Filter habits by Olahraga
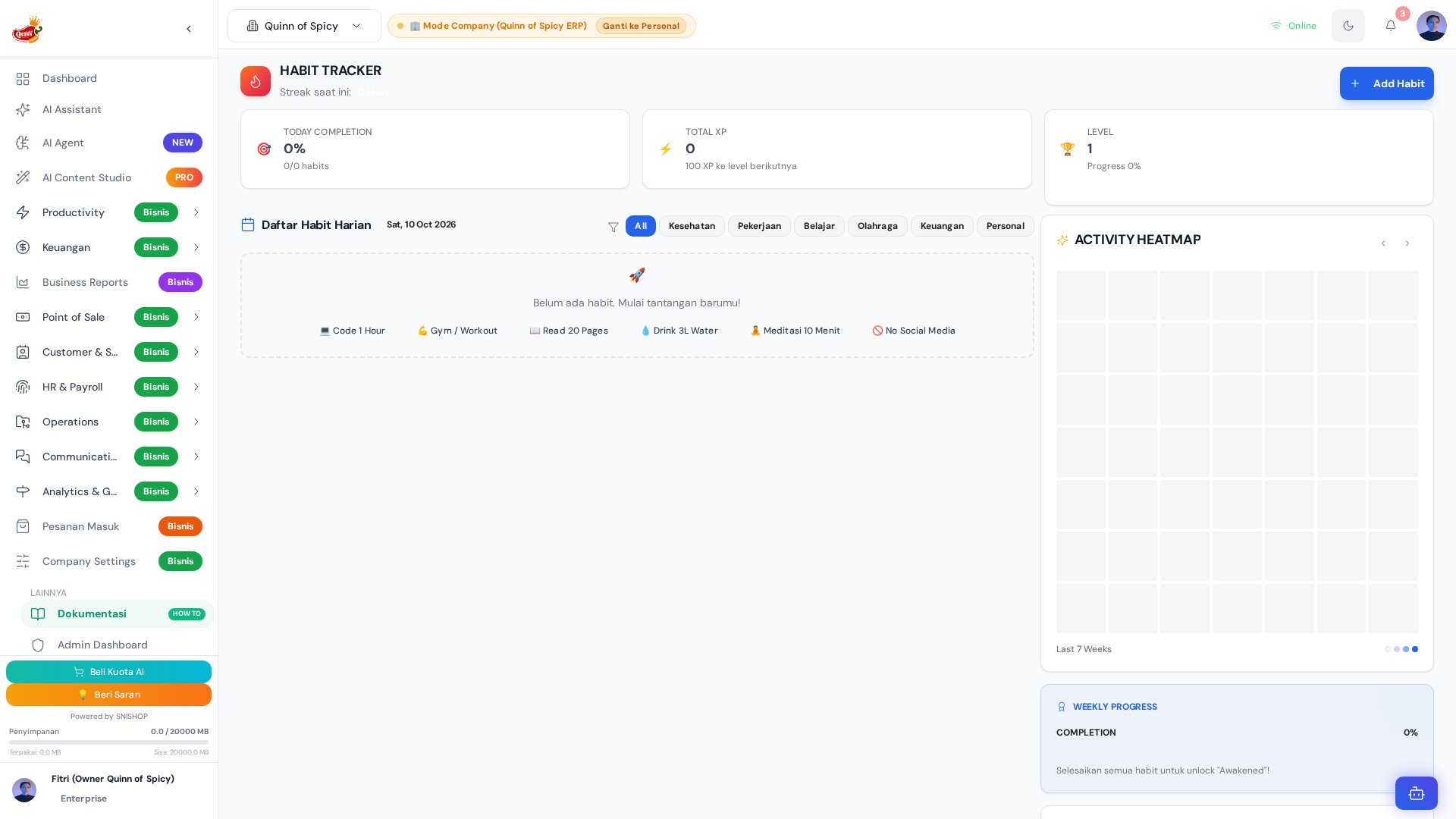The height and width of the screenshot is (819, 1456). (877, 226)
